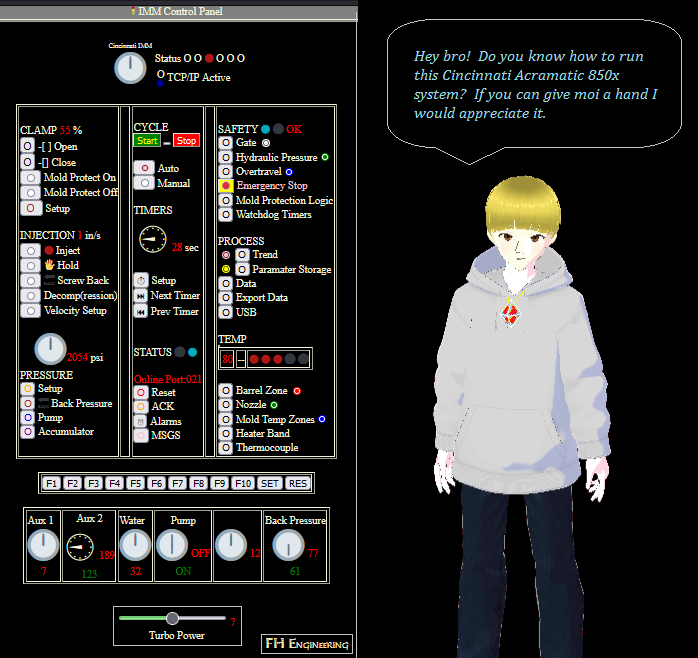Click the pink Trend radio indicator
This screenshot has height=658, width=698.
click(x=226, y=255)
